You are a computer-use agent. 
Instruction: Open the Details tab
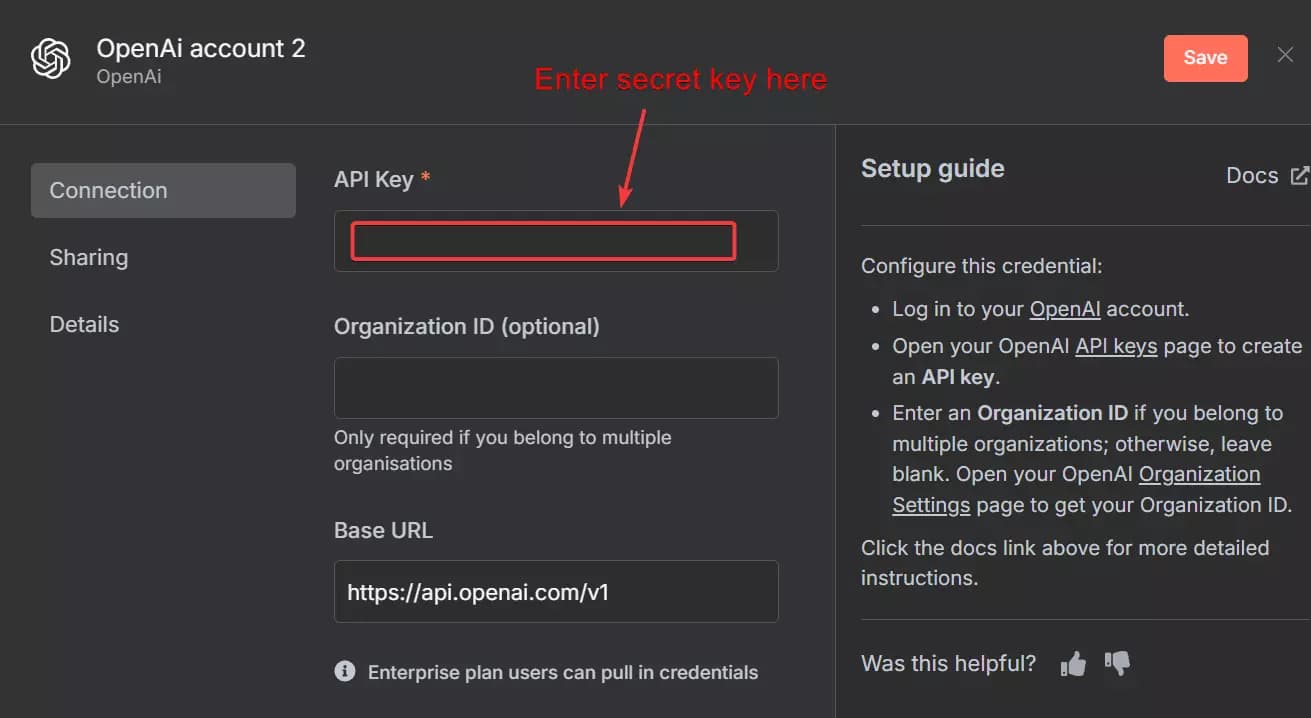[83, 323]
